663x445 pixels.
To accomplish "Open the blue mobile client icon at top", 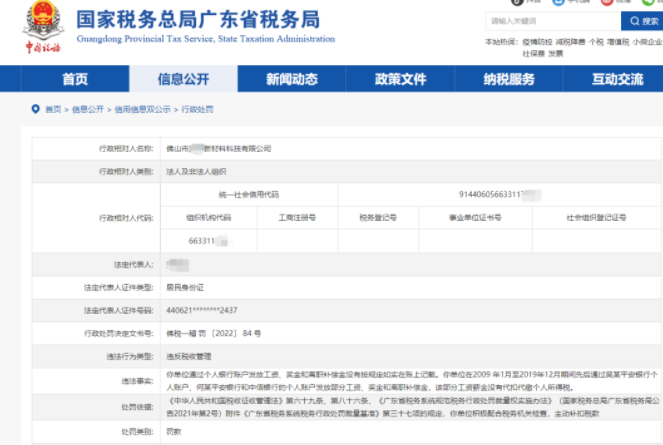I will pyautogui.click(x=559, y=2).
